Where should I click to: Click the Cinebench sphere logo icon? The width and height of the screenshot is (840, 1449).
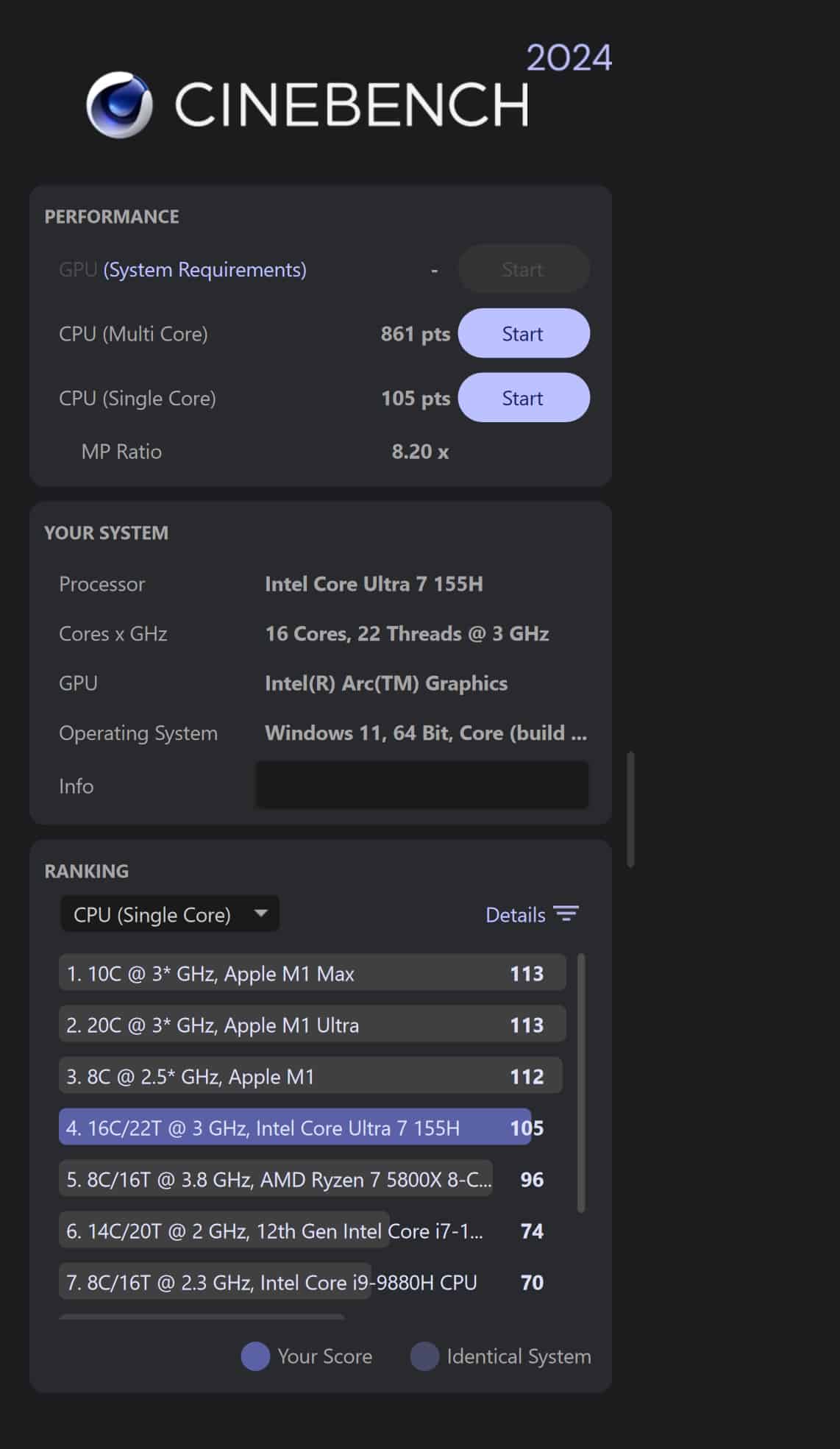coord(119,105)
